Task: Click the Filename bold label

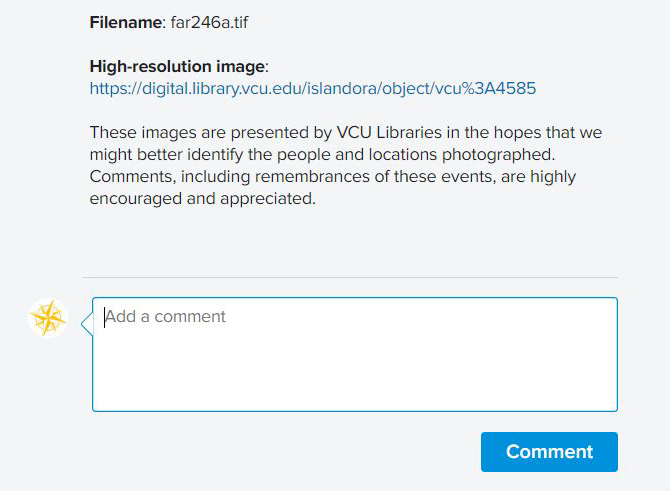Action: pos(126,22)
